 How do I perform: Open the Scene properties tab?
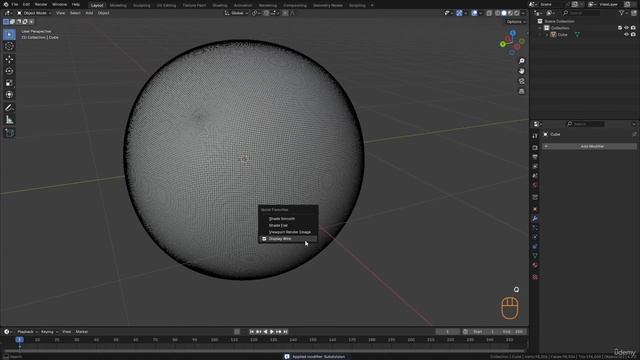pos(535,176)
